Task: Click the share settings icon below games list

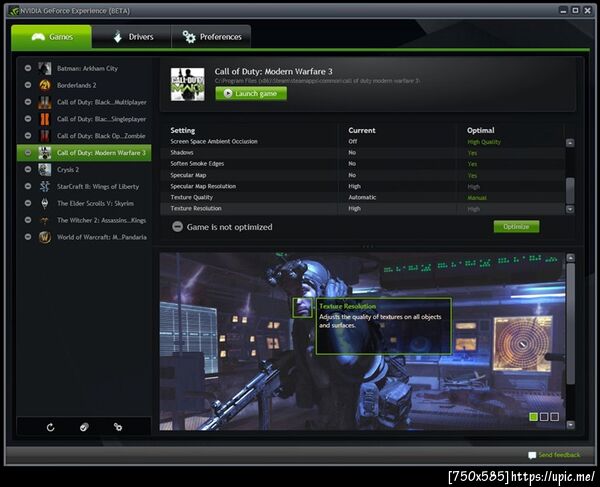Action: click(118, 427)
